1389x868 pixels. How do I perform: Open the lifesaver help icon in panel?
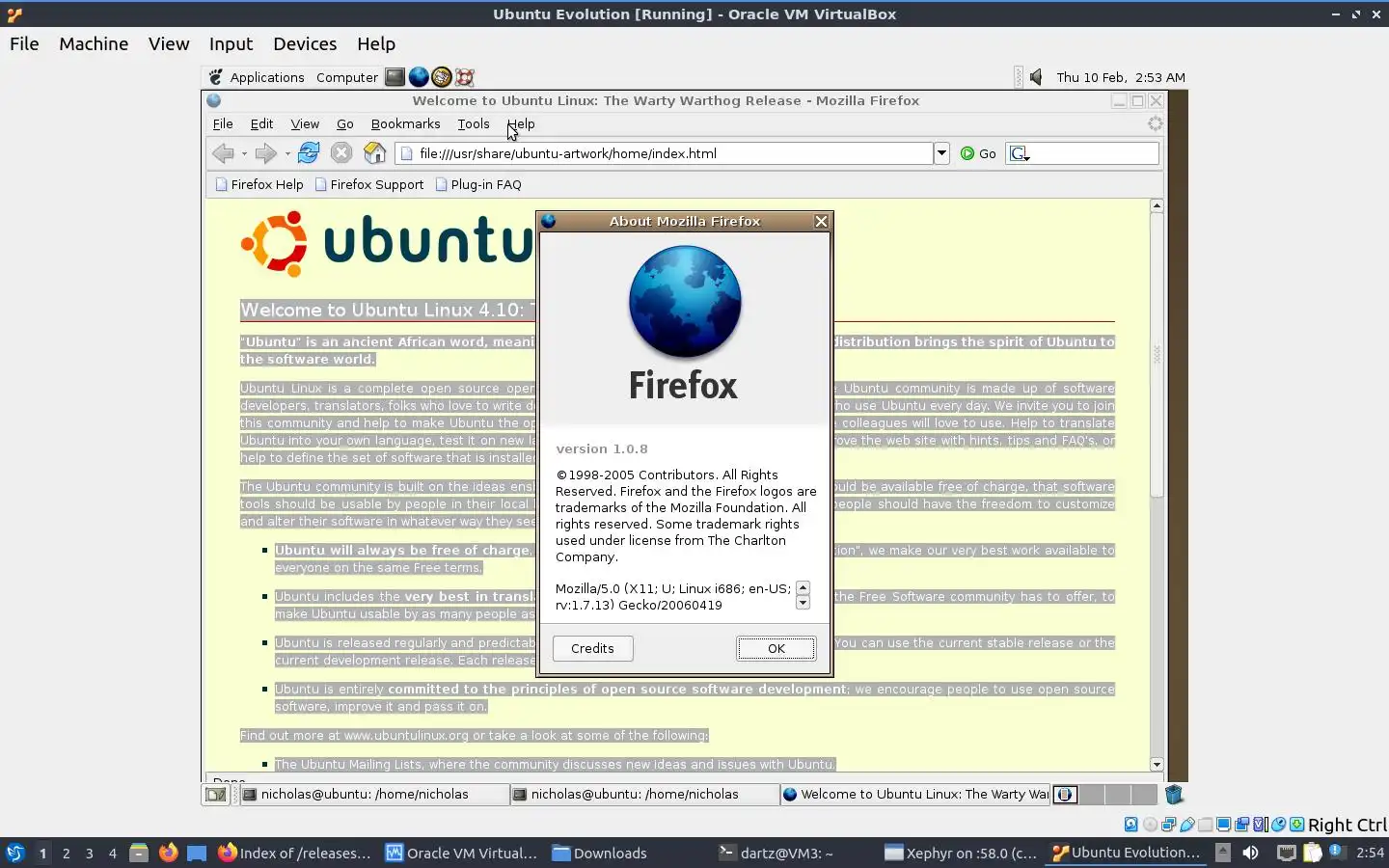pos(465,77)
